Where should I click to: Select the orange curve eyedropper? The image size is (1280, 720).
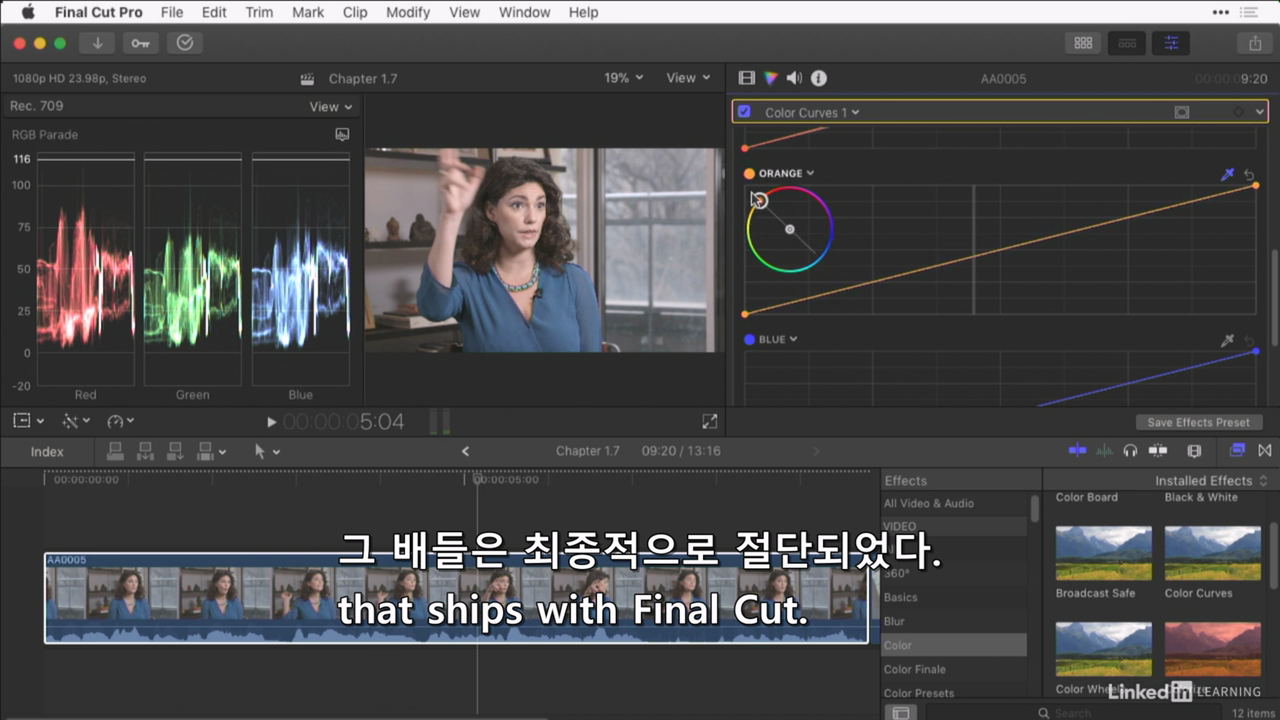(1228, 175)
